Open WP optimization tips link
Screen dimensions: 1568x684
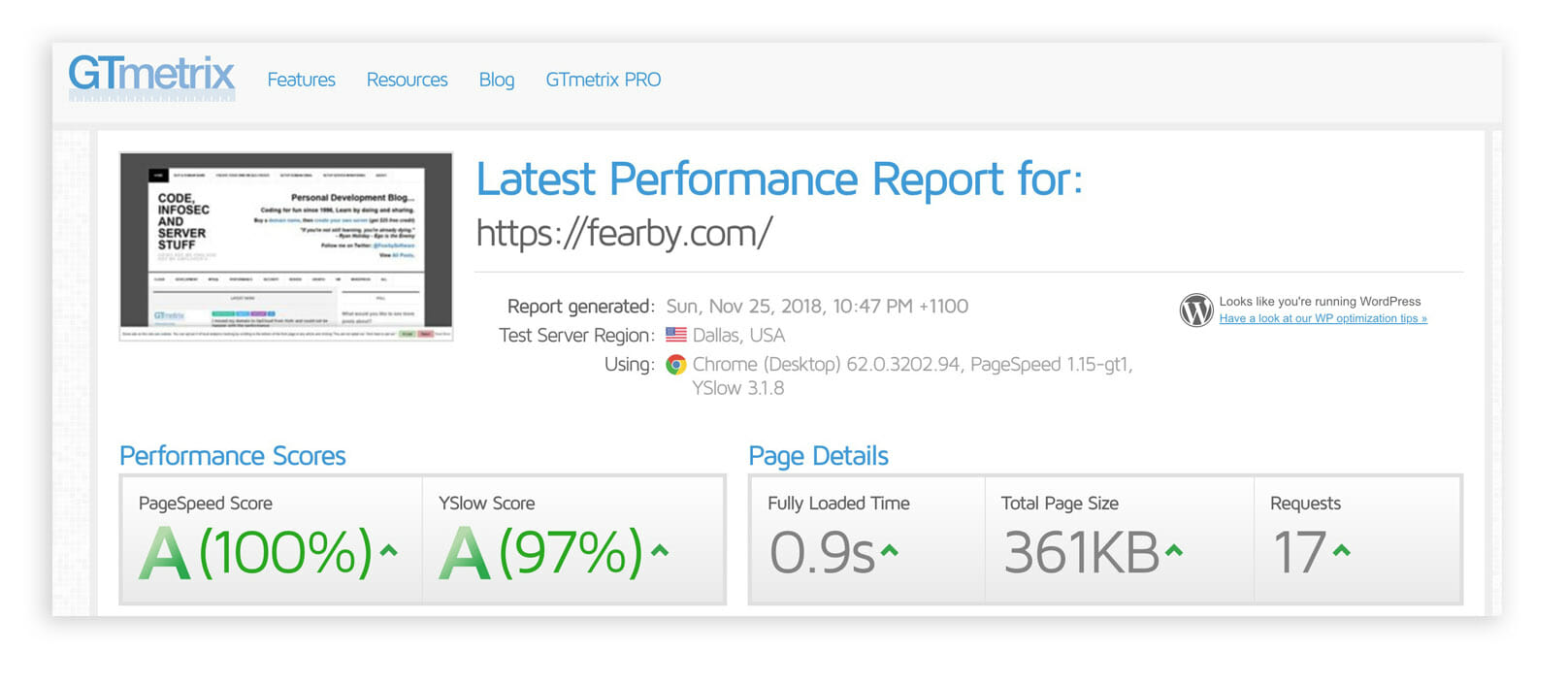[1323, 318]
